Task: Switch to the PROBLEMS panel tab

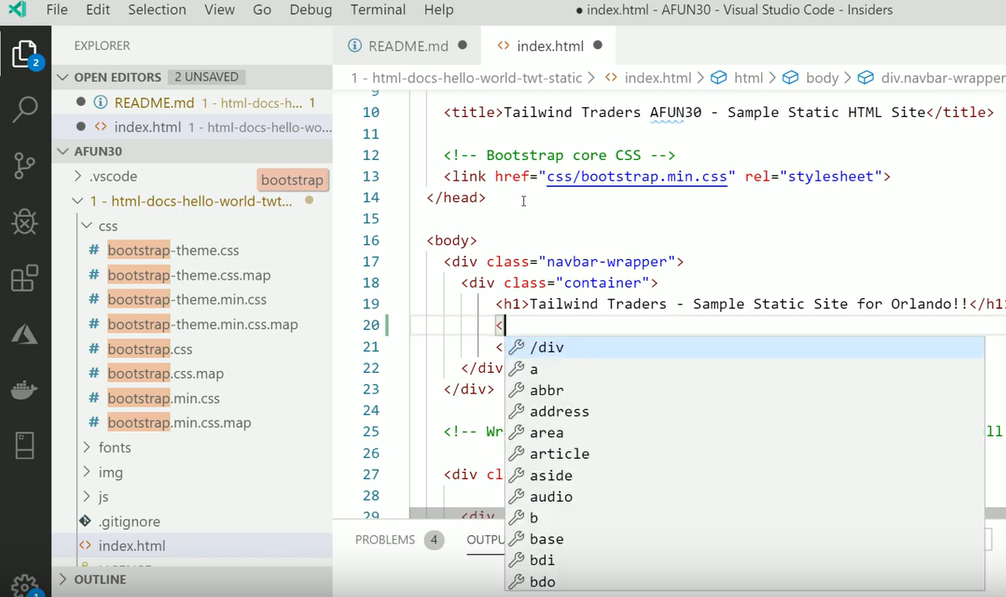Action: [x=385, y=539]
